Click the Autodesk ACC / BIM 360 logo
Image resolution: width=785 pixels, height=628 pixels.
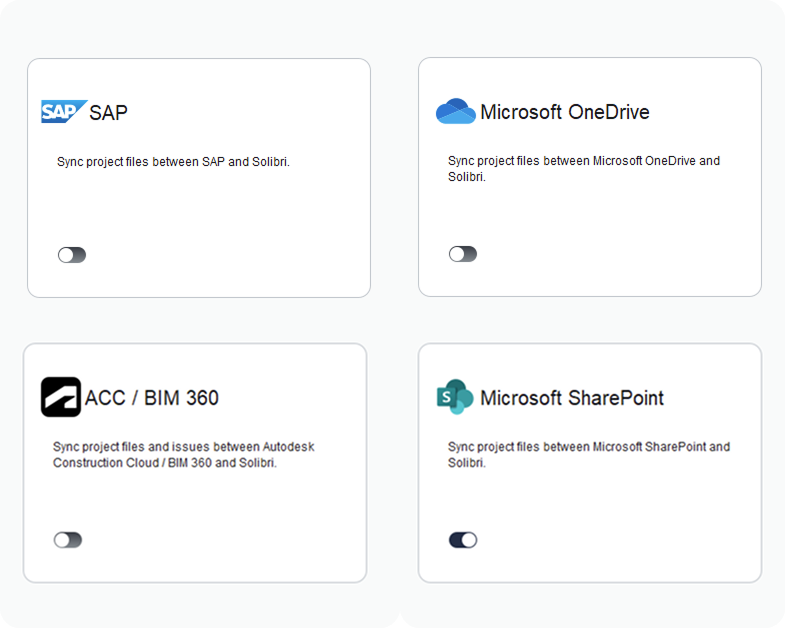point(61,397)
